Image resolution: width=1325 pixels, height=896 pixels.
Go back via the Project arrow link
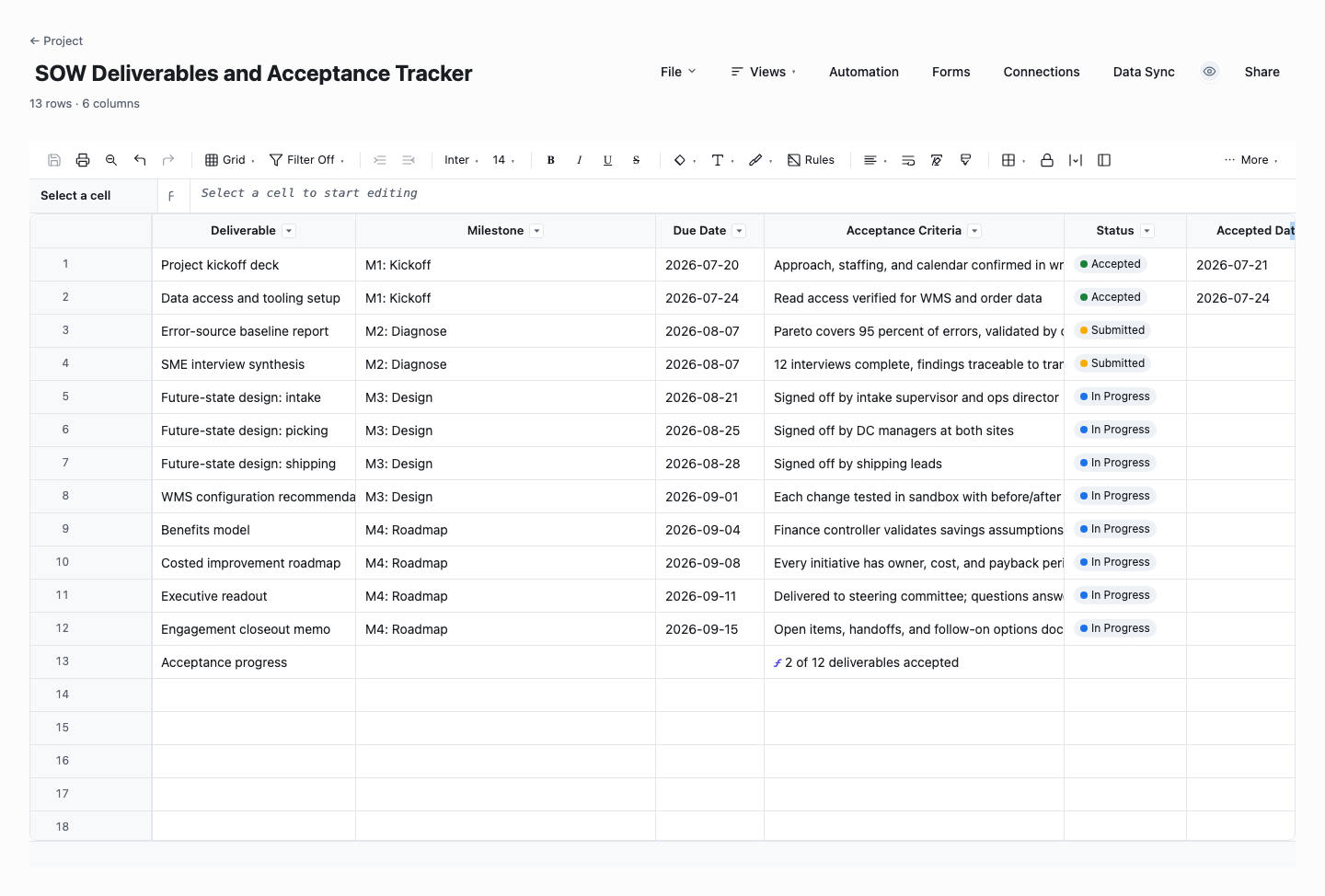point(56,40)
